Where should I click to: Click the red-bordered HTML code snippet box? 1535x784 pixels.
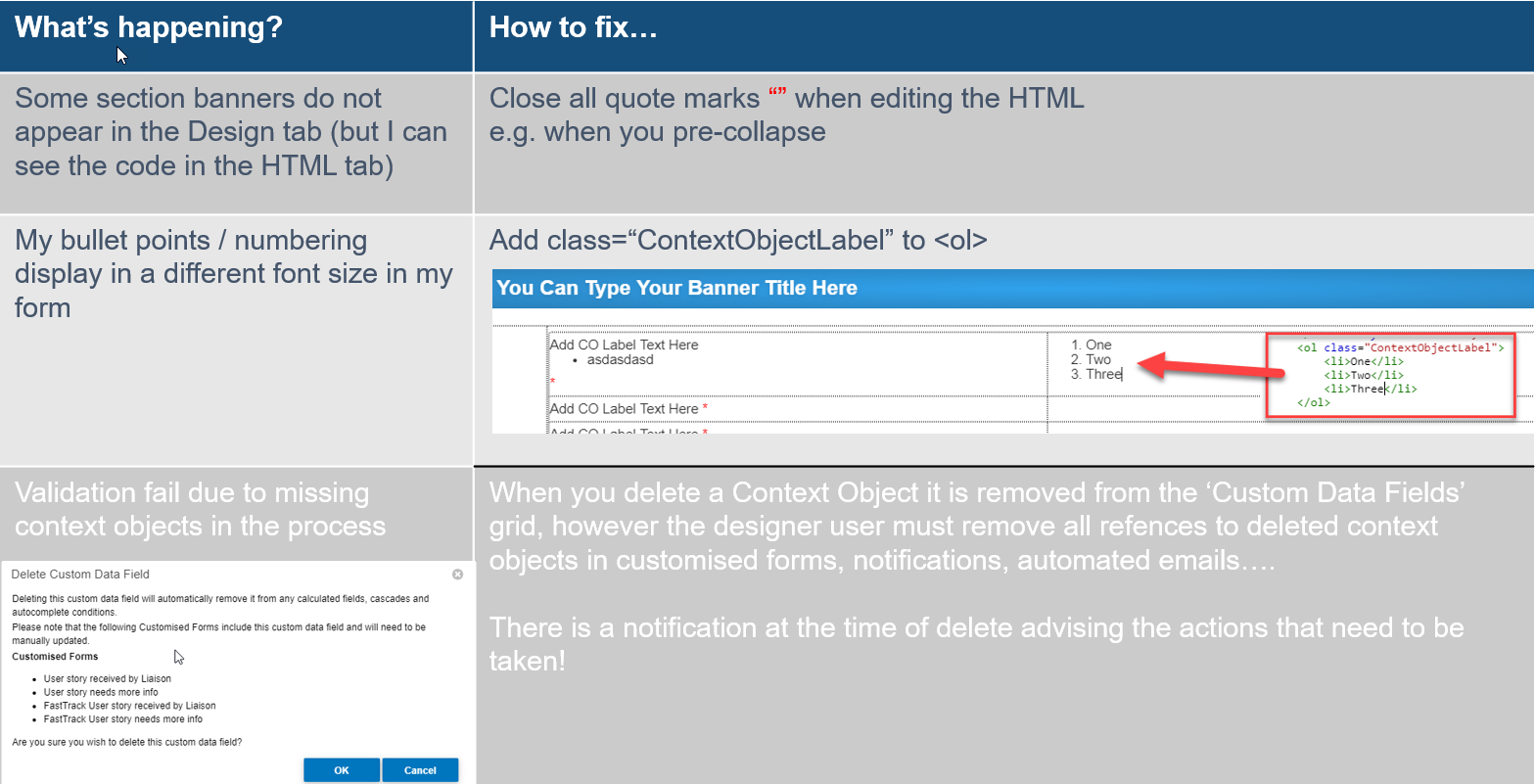(x=1391, y=376)
